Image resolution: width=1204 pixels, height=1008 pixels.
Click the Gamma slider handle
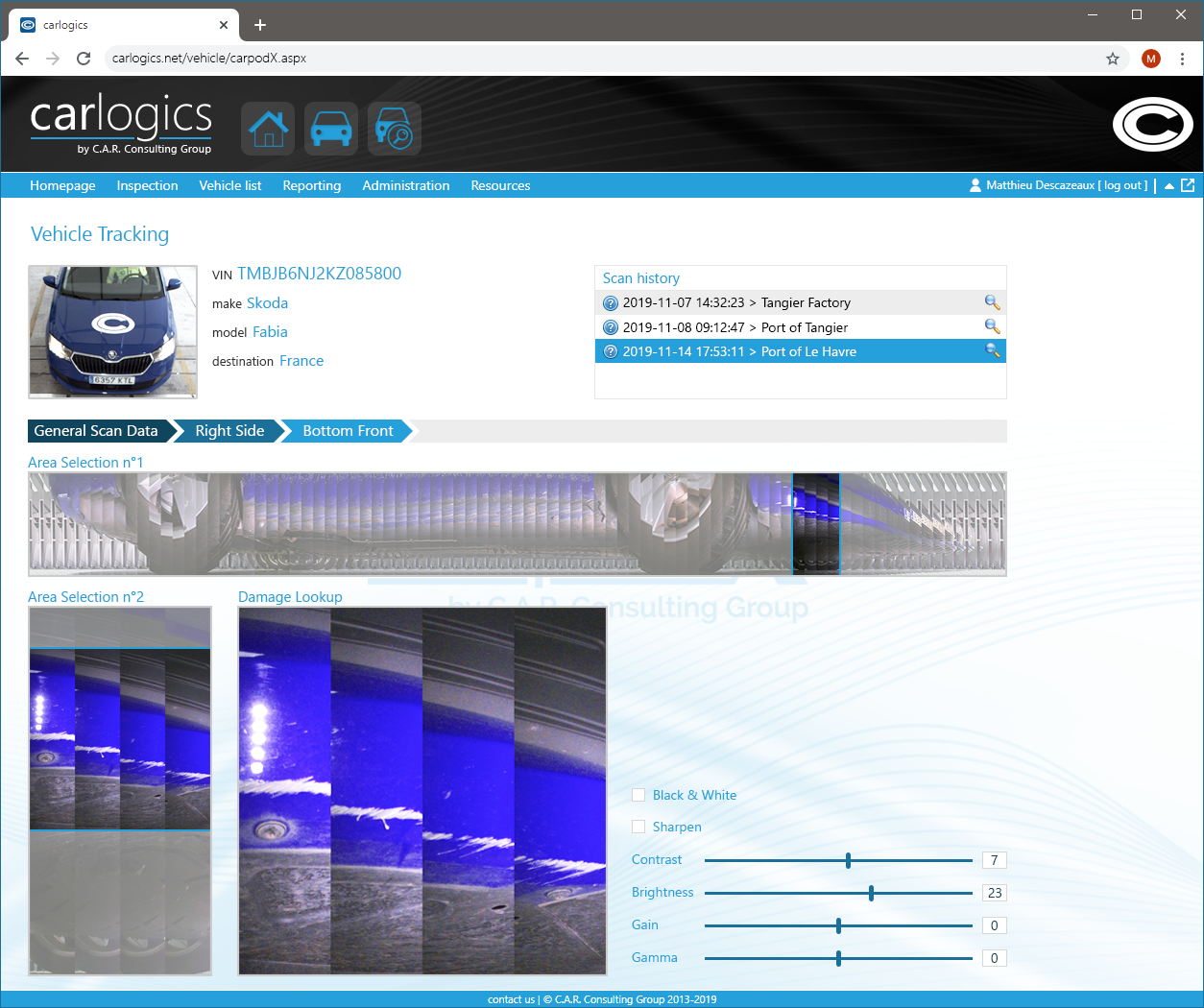pyautogui.click(x=838, y=958)
